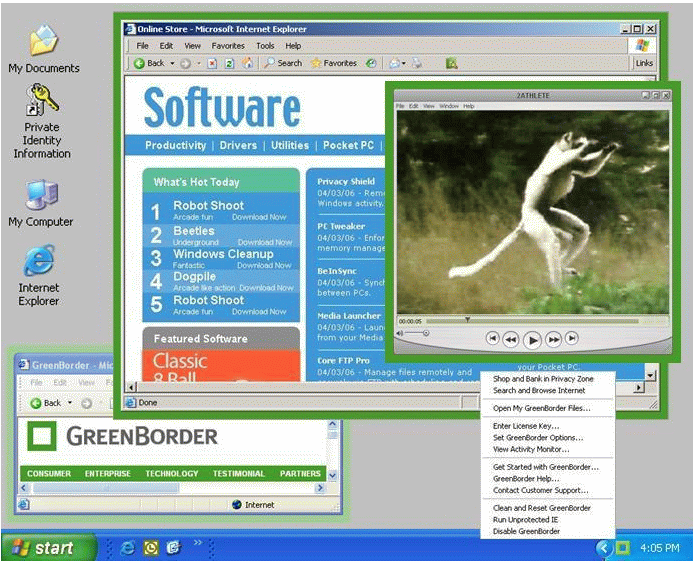The width and height of the screenshot is (693, 563).
Task: Choose Run Unprotected IE
Action: point(525,520)
